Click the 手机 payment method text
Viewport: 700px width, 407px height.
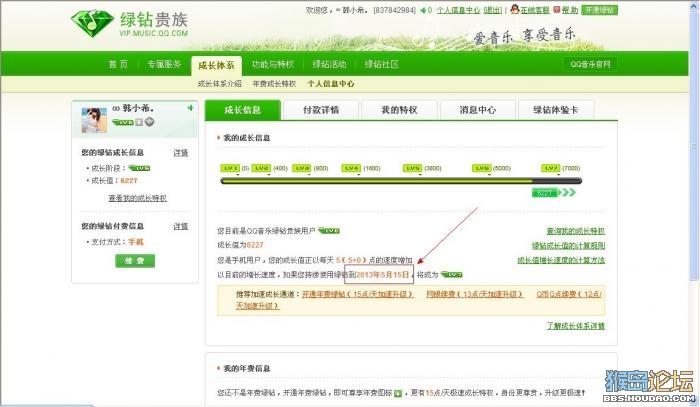(136, 242)
